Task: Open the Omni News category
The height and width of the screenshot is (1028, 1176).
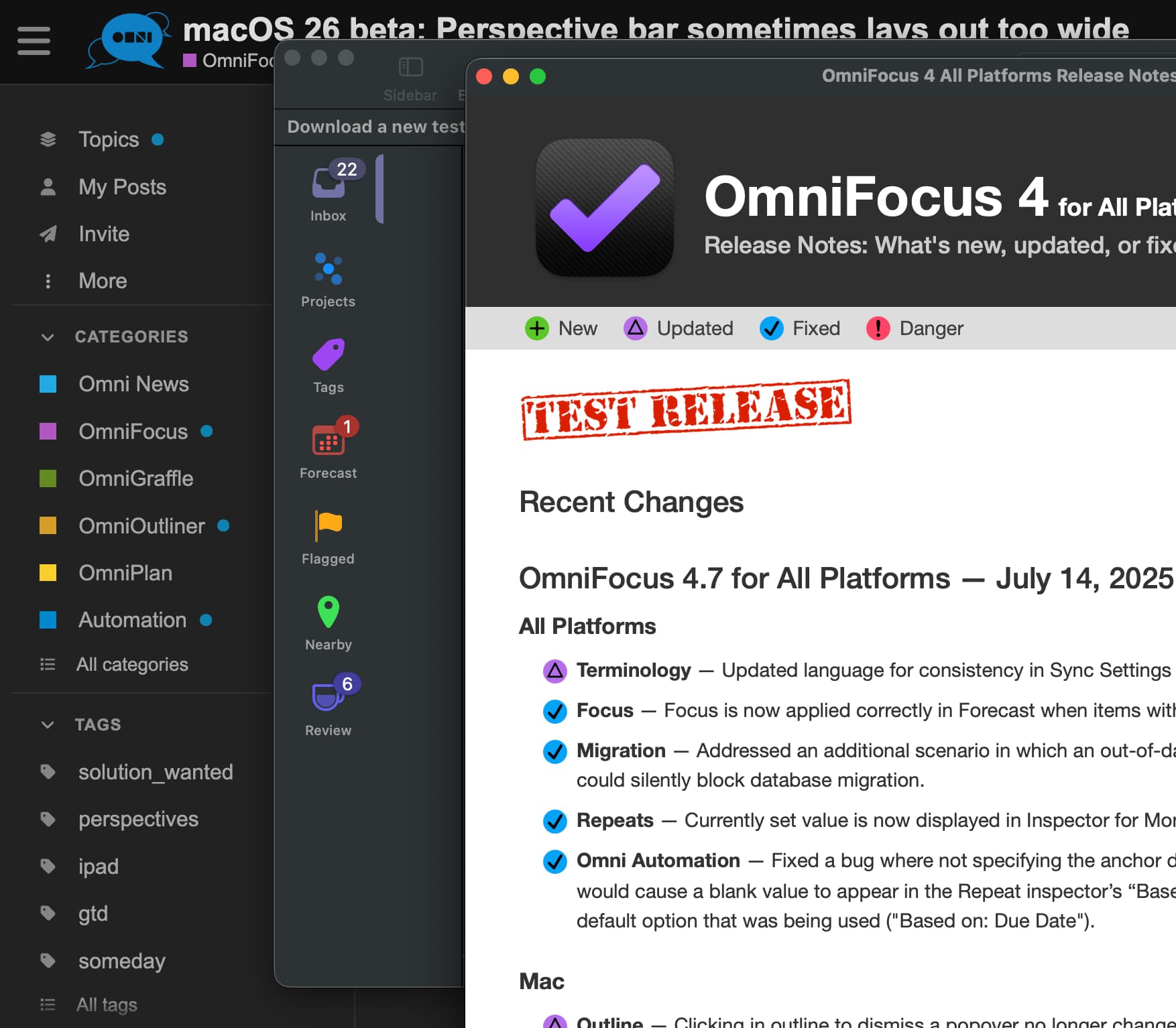Action: pos(133,384)
